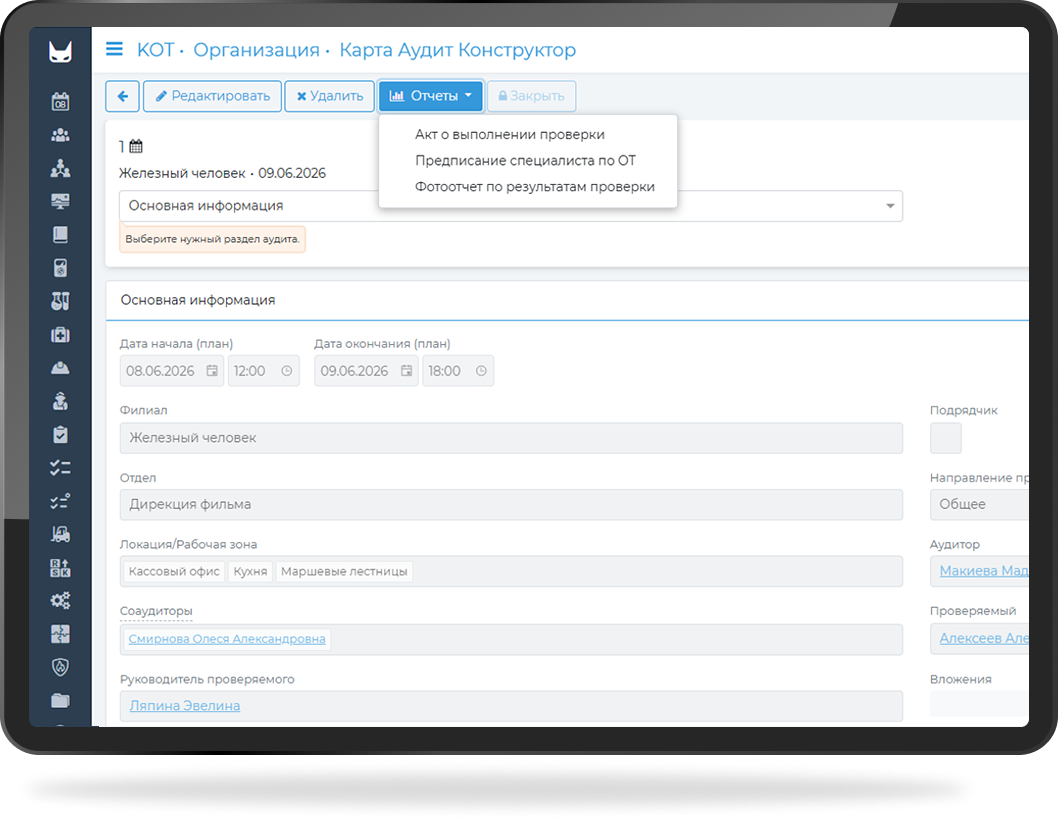Open the Основная информация section selector
1058x821 pixels.
511,206
